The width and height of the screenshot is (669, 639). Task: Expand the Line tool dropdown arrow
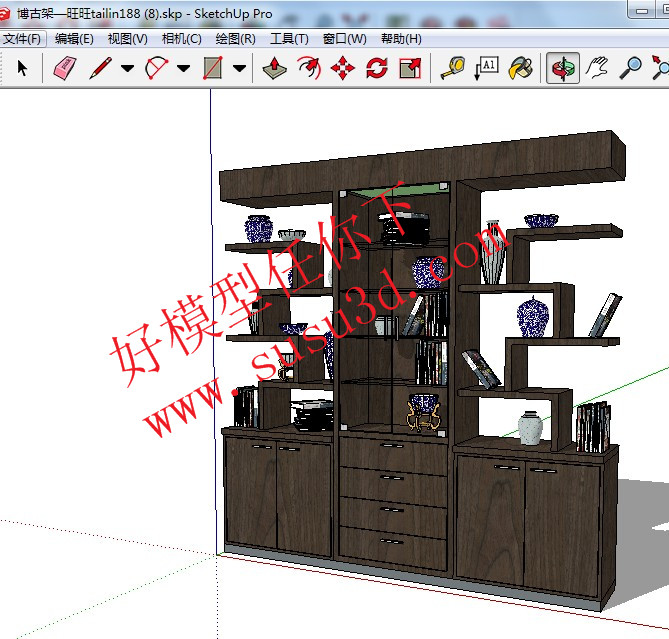point(127,68)
